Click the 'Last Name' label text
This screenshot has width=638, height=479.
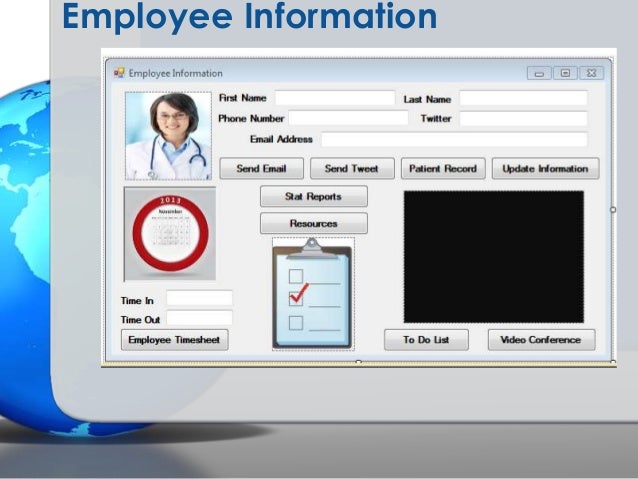[x=427, y=99]
